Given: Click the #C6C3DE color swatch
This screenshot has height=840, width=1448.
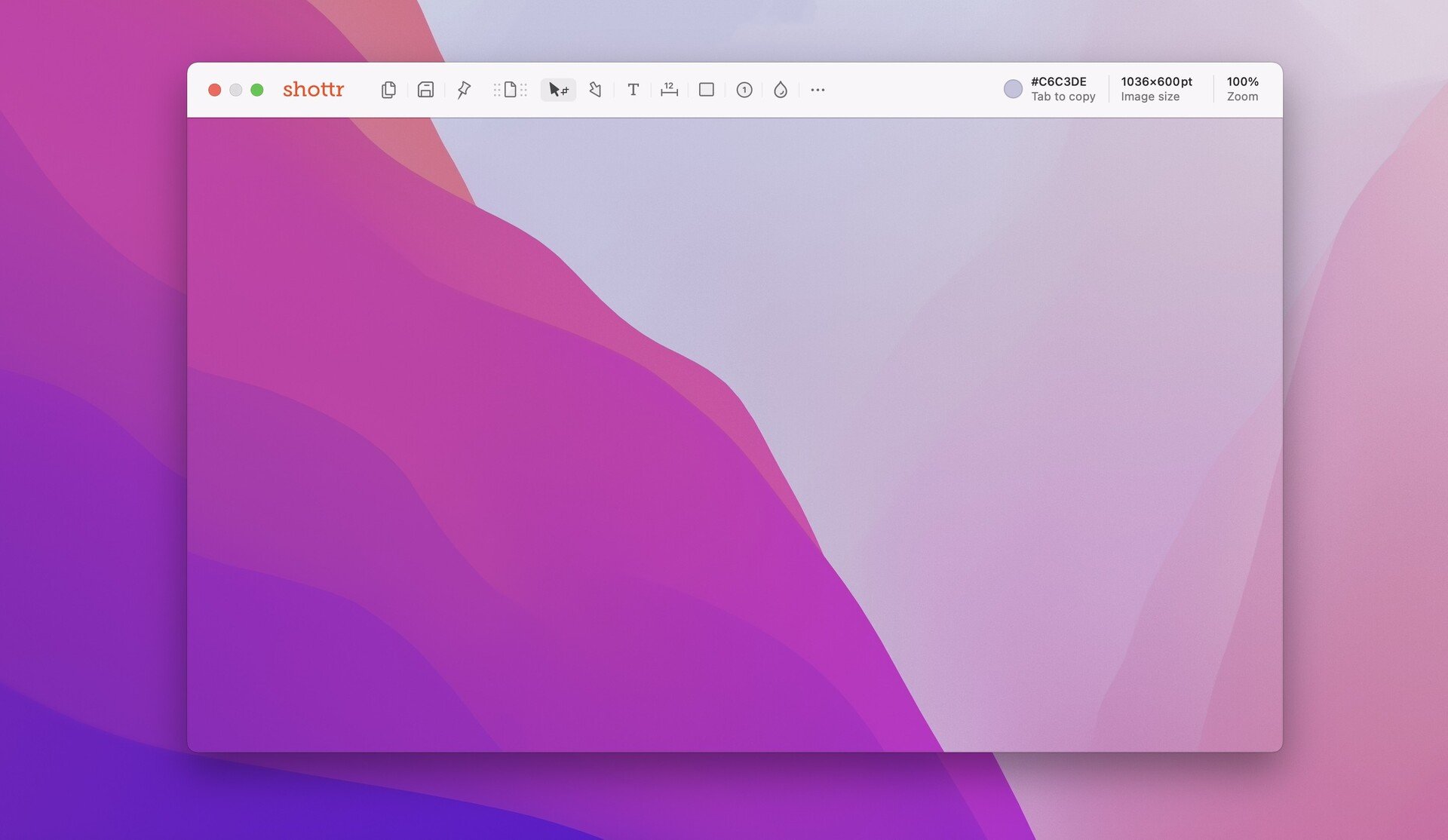Looking at the screenshot, I should click(x=1013, y=89).
